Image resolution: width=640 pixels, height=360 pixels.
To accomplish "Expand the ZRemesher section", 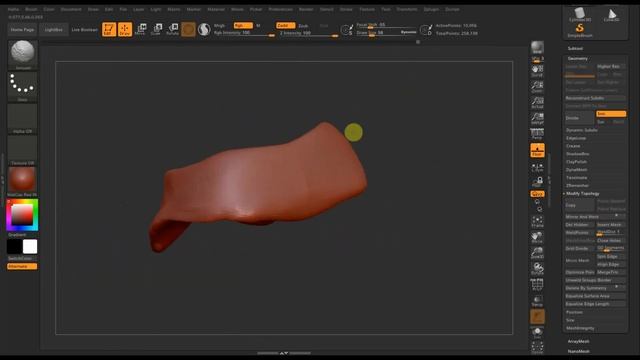I will click(577, 185).
